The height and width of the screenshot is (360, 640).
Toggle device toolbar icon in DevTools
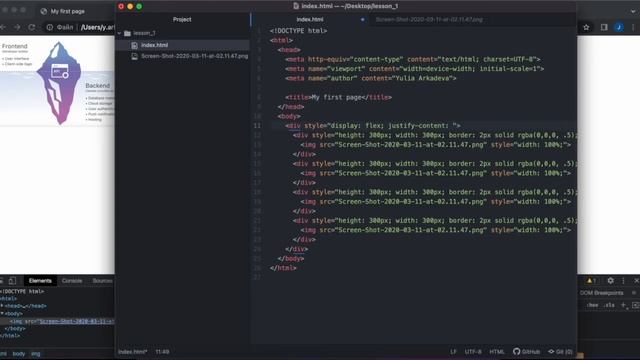pyautogui.click(x=12, y=281)
